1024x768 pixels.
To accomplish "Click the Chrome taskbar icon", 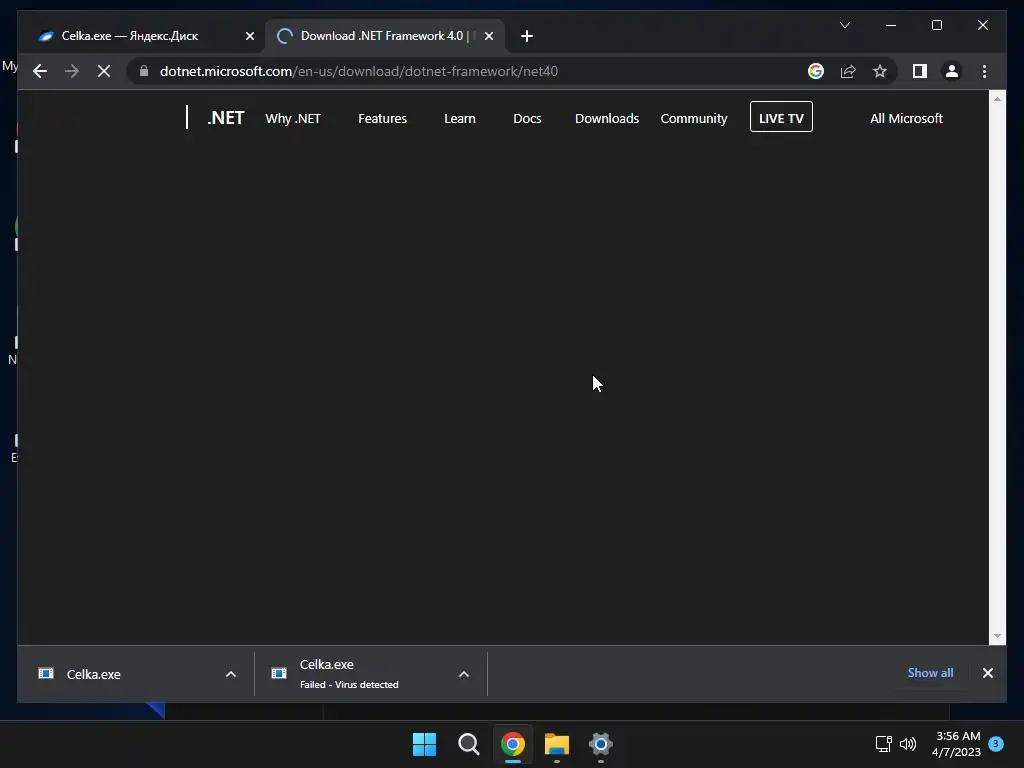I will 513,744.
